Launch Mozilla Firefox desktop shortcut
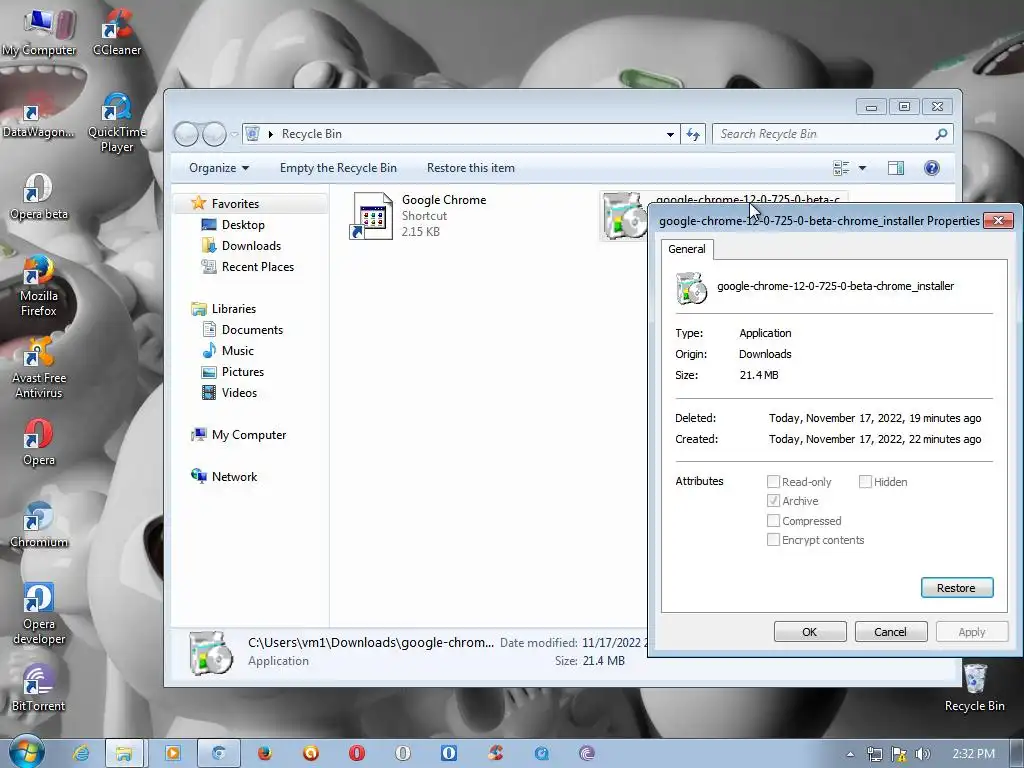 pyautogui.click(x=39, y=286)
